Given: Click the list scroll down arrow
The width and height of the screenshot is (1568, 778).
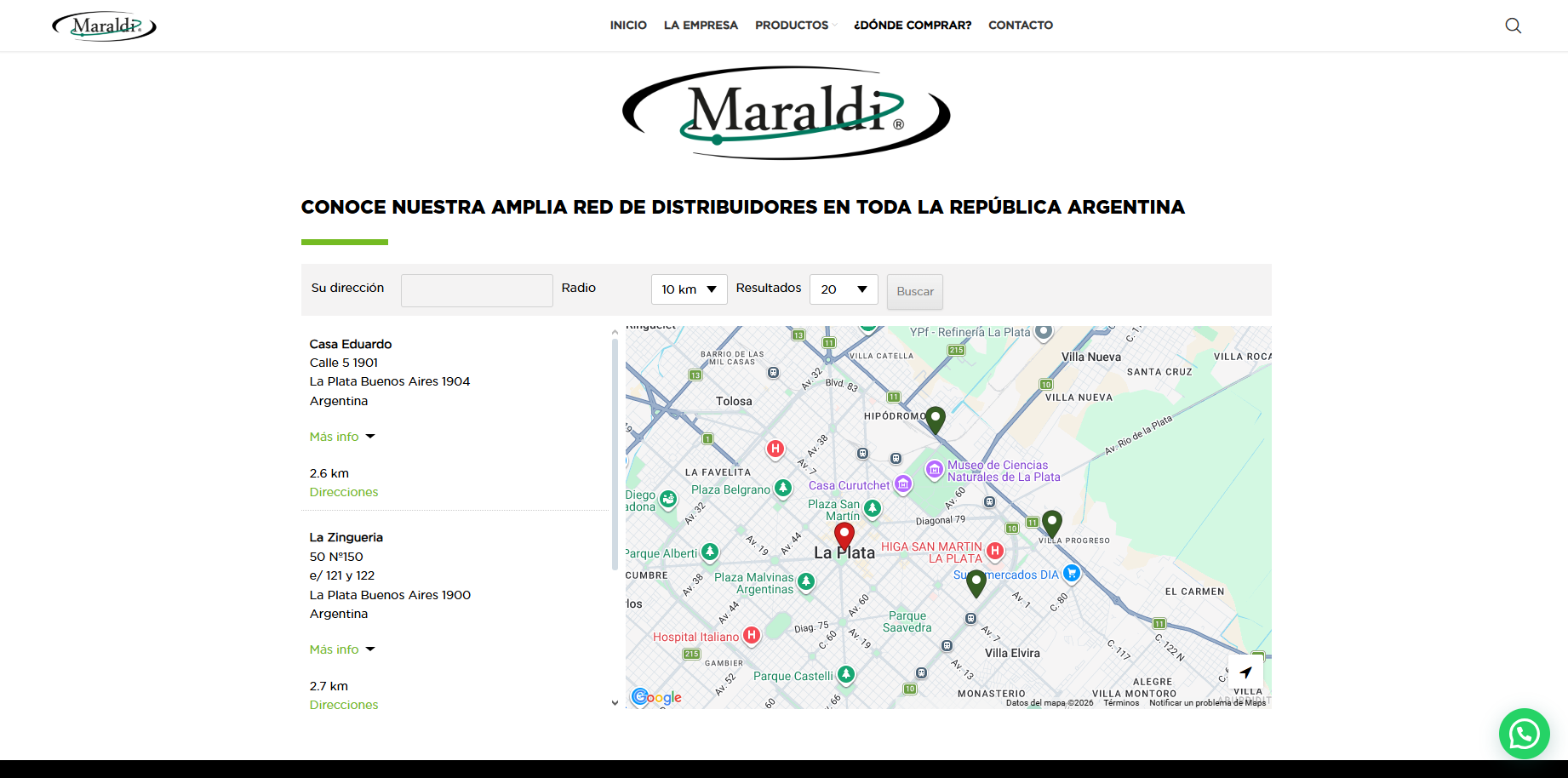Looking at the screenshot, I should (x=615, y=703).
